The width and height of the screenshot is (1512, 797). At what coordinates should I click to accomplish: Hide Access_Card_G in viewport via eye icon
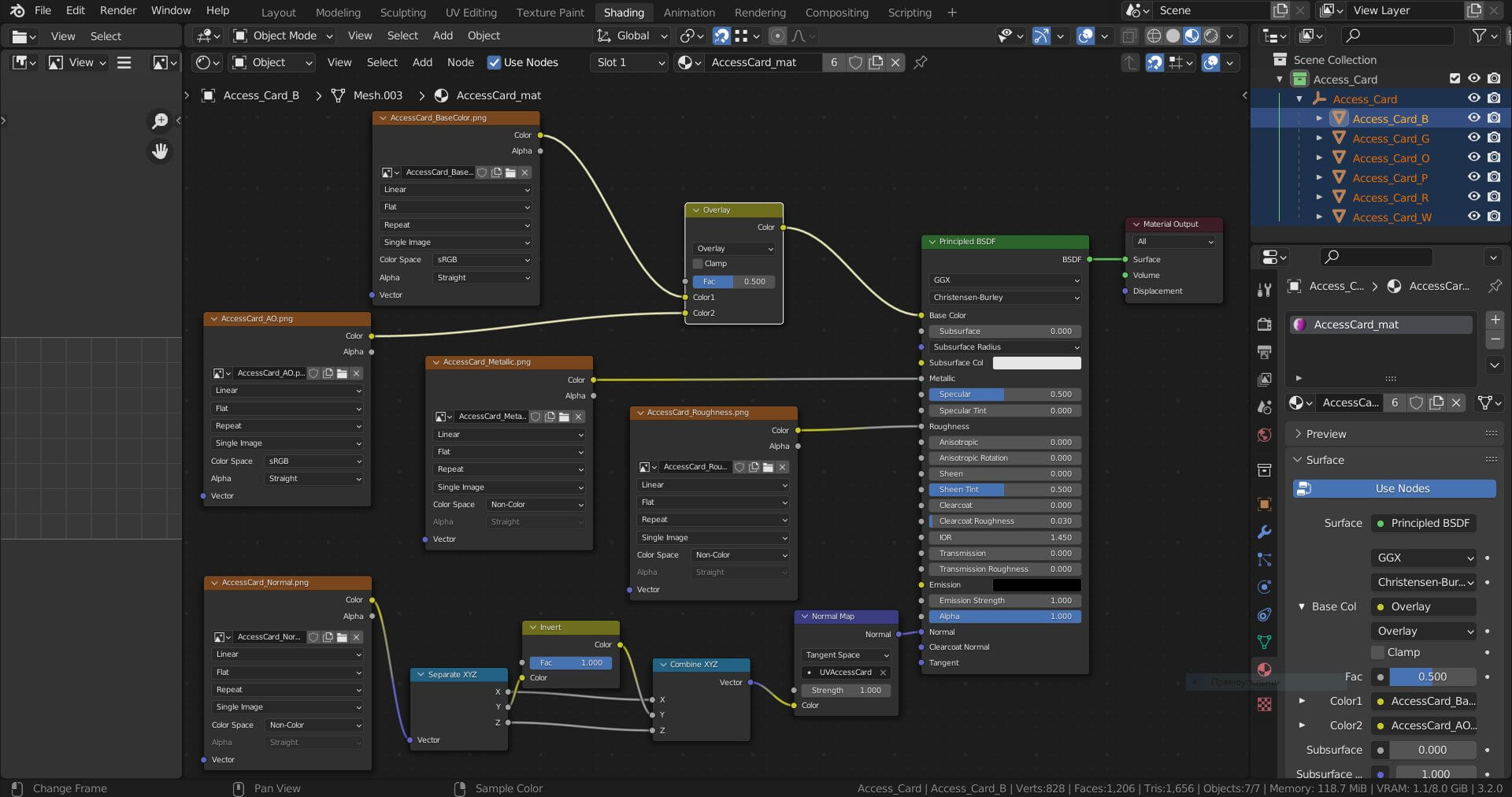(1473, 138)
